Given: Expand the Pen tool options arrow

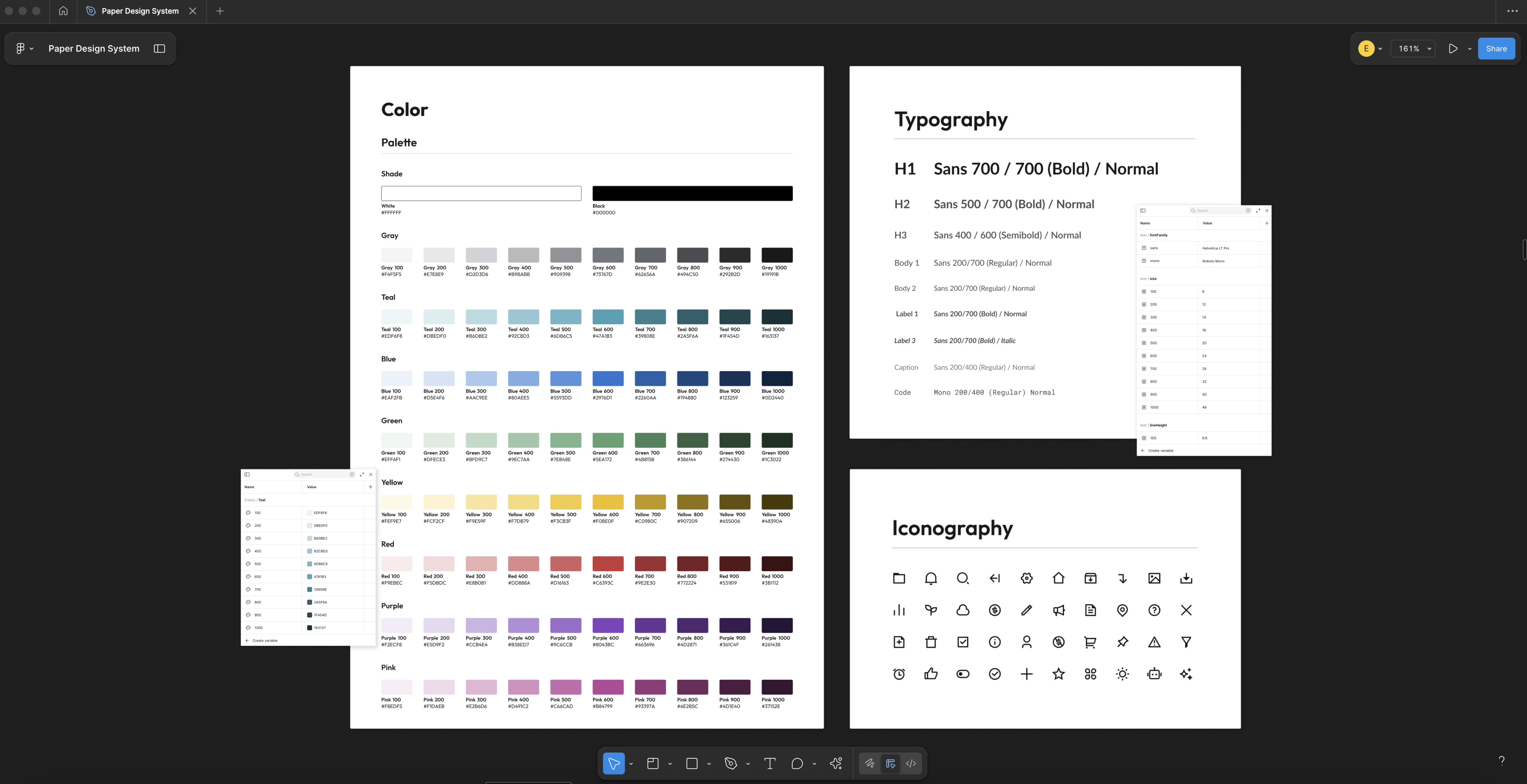Looking at the screenshot, I should (748, 764).
